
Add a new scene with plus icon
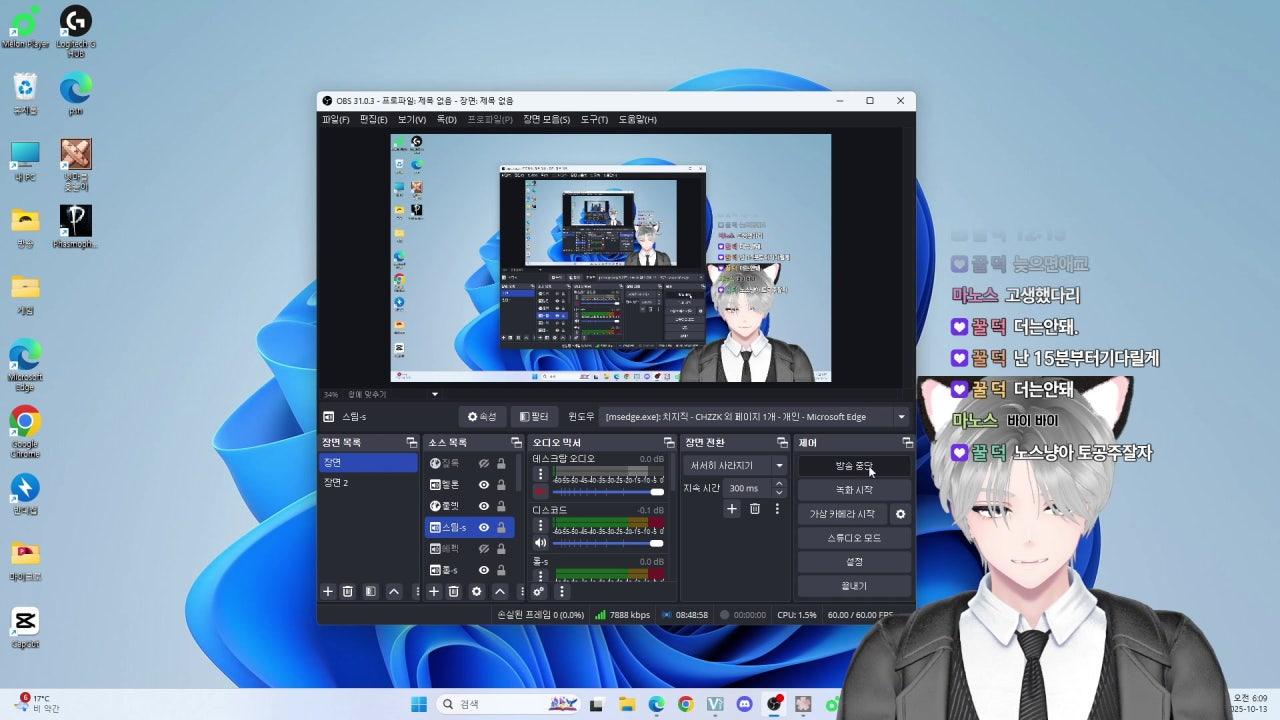click(x=327, y=591)
